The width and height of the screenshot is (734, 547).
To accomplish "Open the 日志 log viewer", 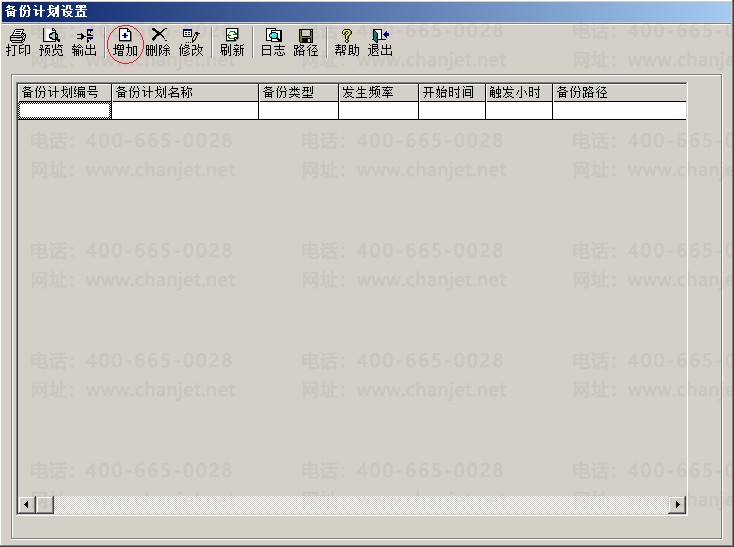I will (273, 43).
